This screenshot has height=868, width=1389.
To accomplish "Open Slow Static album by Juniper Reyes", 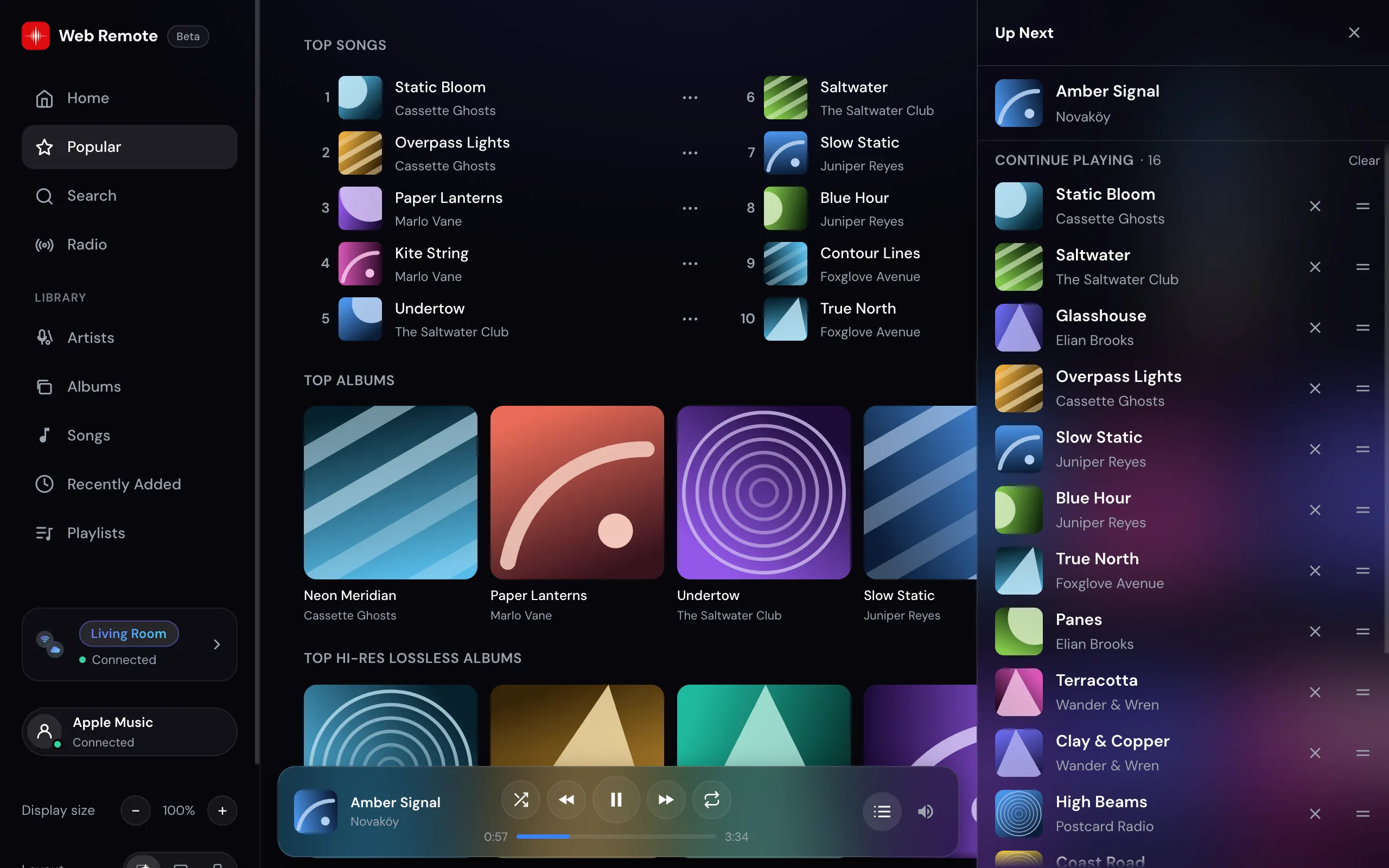I will [920, 493].
